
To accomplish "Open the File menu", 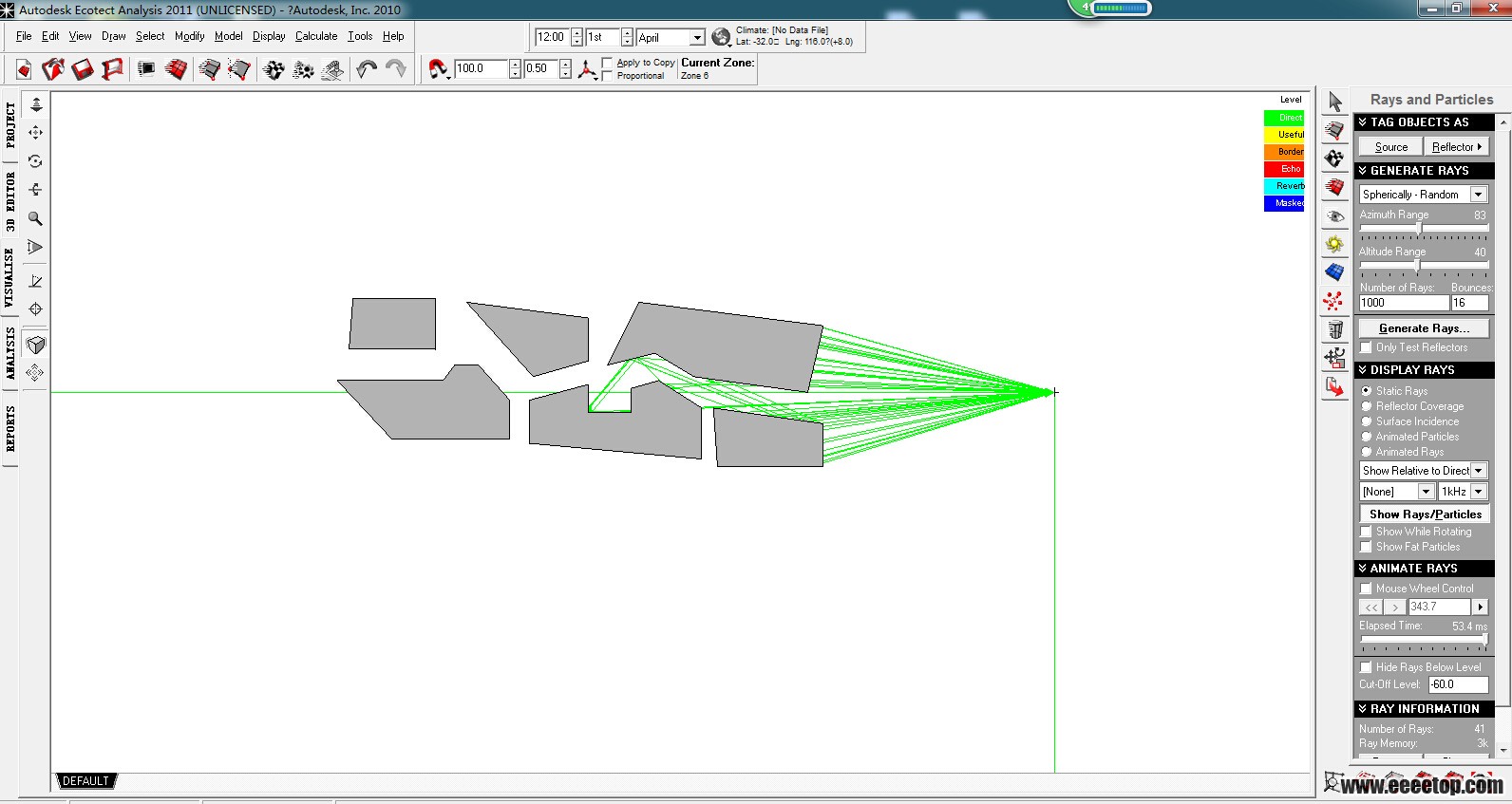I will [x=24, y=36].
